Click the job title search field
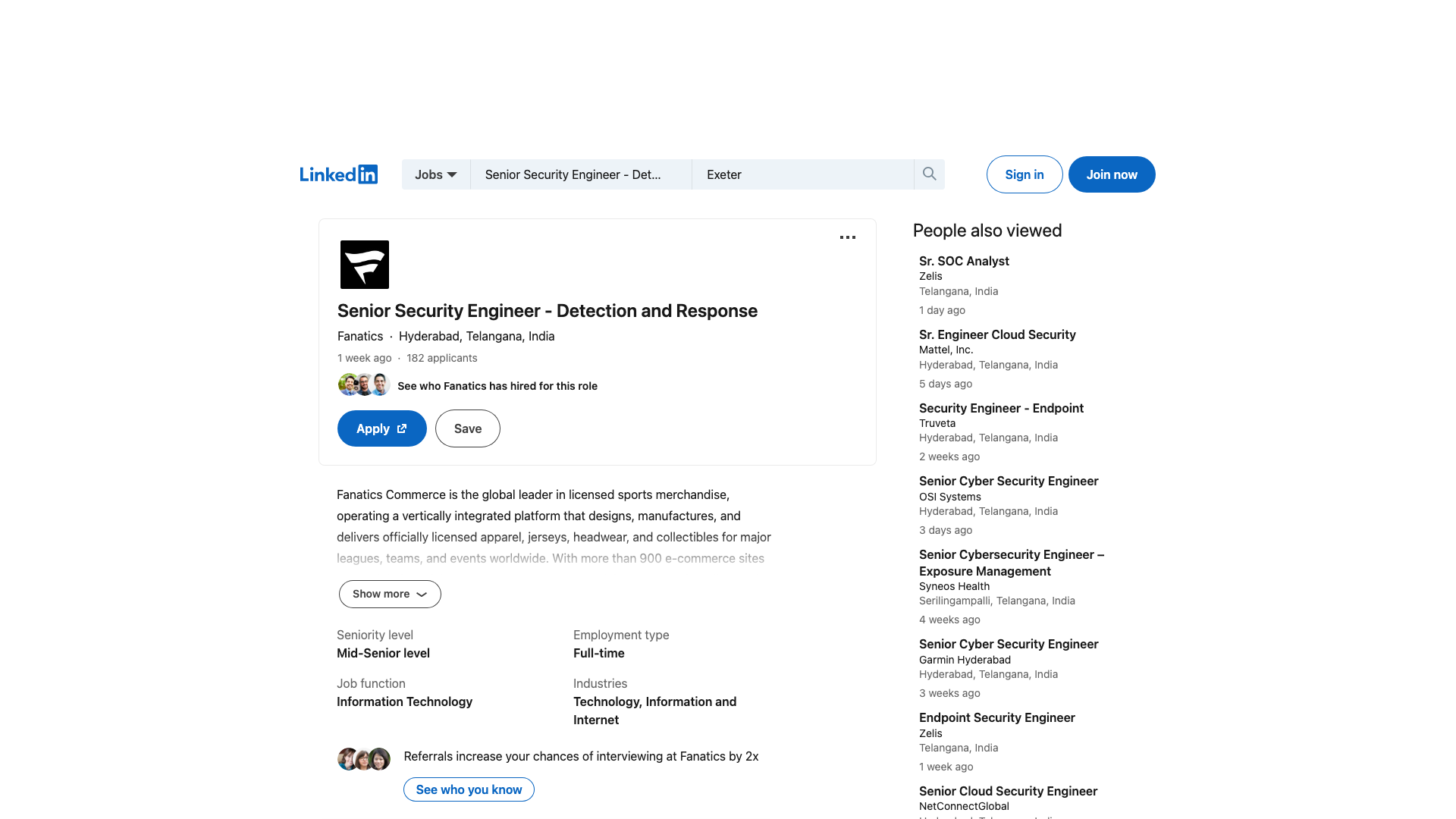This screenshot has width=1456, height=819. 581,174
